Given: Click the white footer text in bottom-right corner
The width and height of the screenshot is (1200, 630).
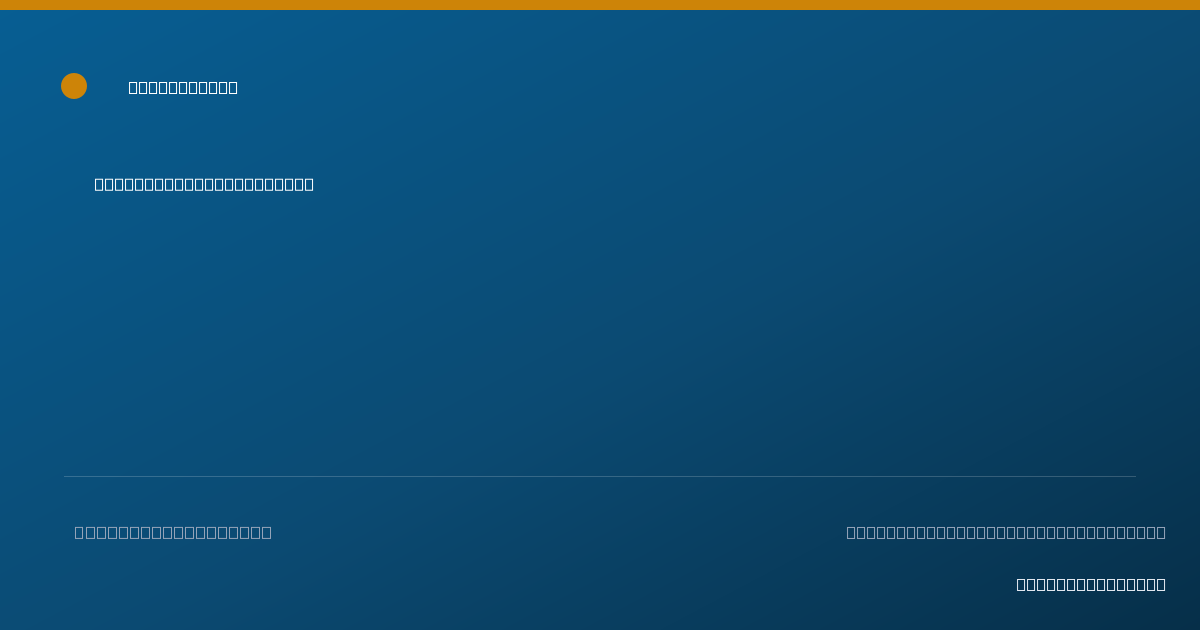Looking at the screenshot, I should click(1091, 584).
